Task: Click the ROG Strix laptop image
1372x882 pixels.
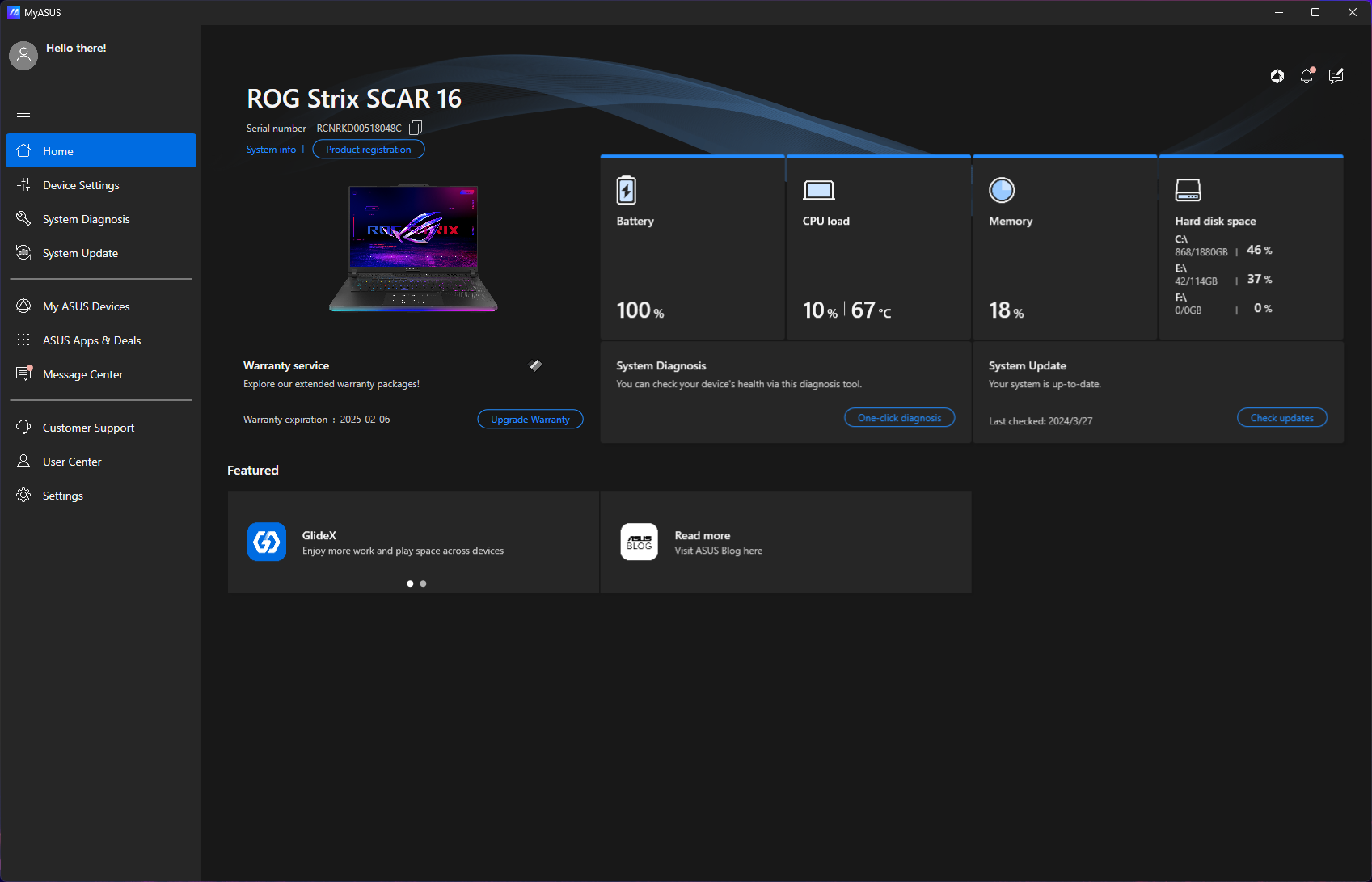Action: 413,248
